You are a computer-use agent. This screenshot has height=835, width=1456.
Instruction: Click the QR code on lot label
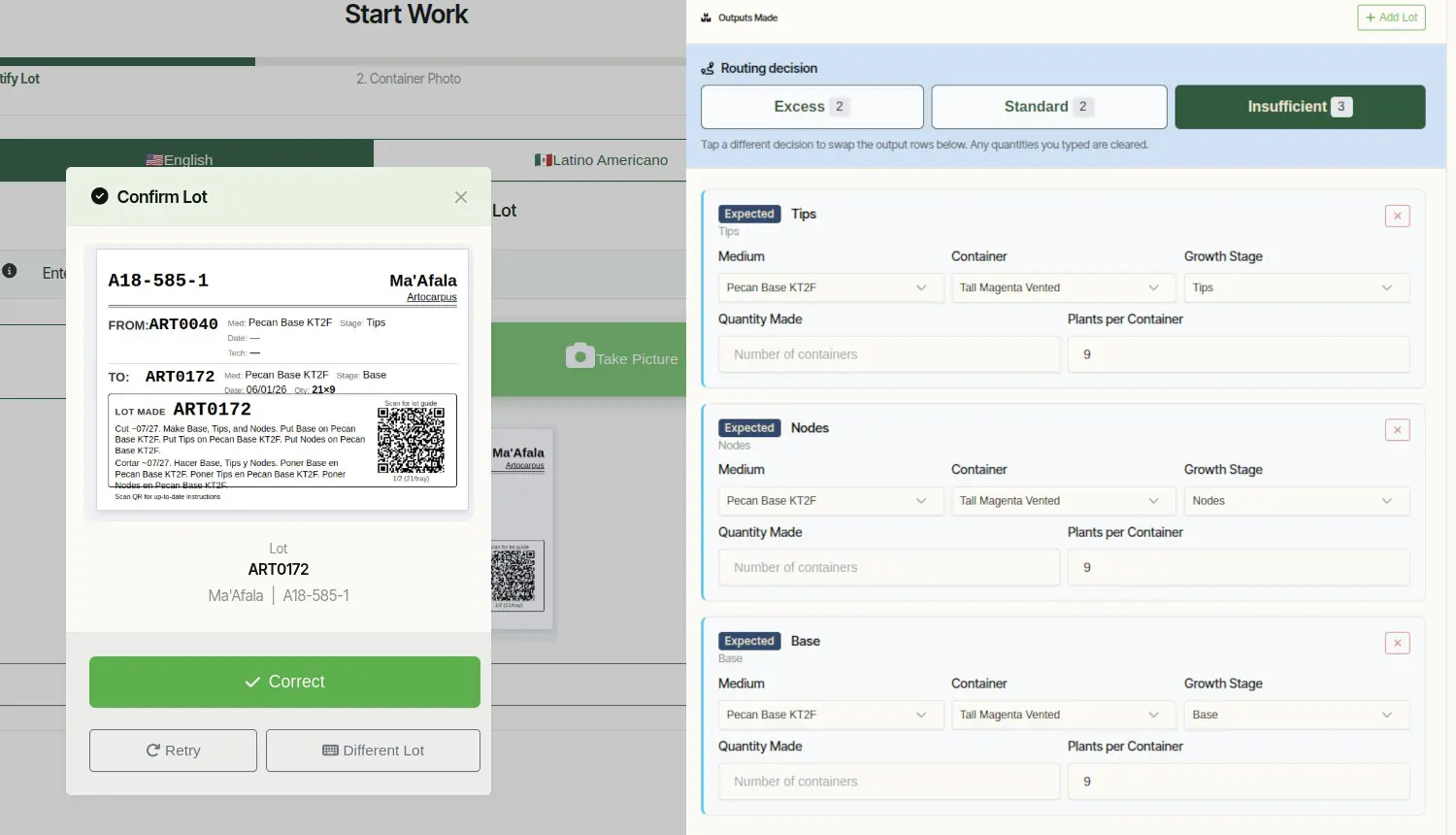pos(411,439)
